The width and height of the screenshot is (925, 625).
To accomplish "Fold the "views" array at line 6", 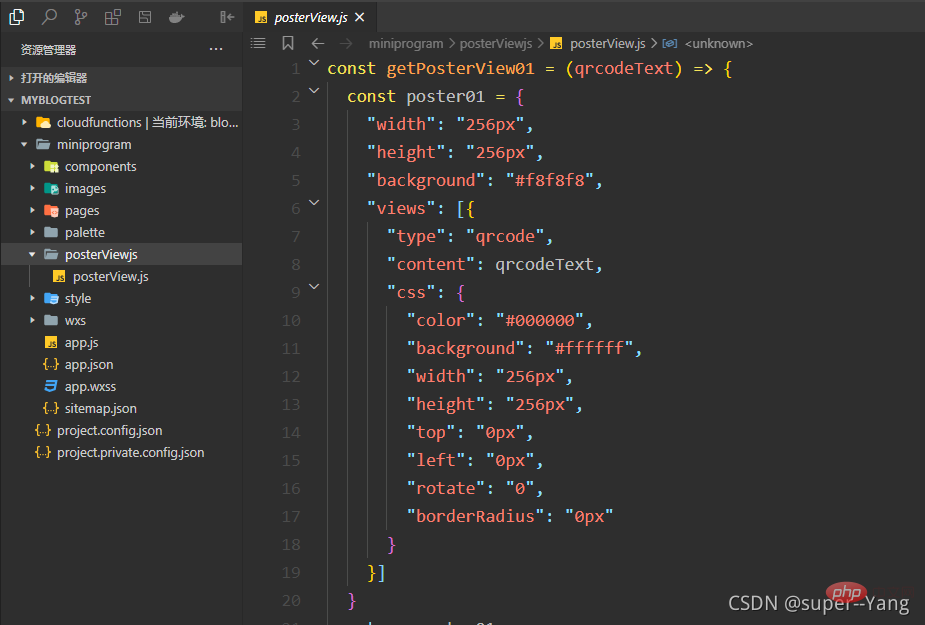I will click(x=314, y=202).
